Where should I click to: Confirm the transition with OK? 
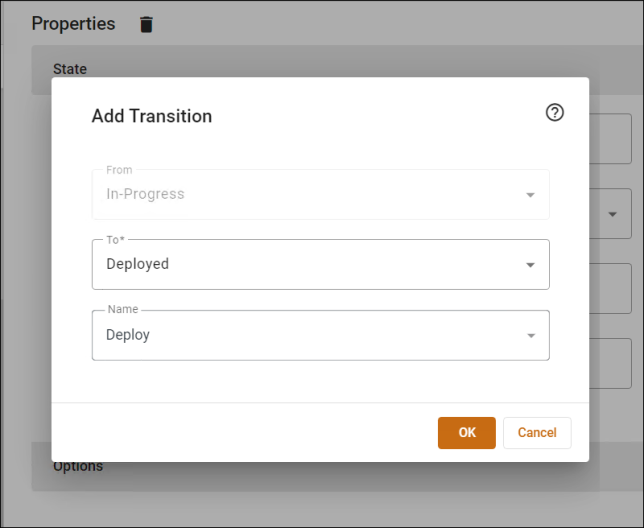(467, 433)
